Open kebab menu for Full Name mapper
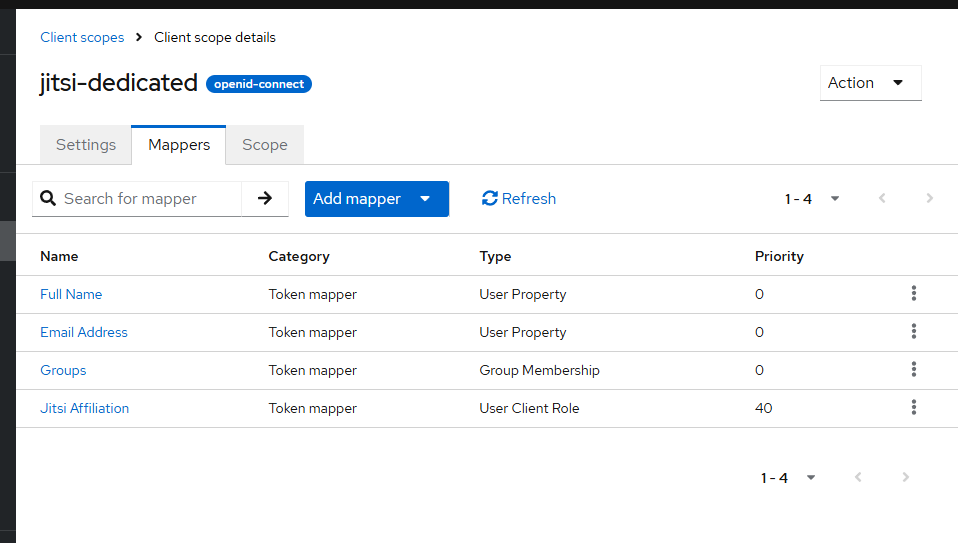 pos(914,293)
